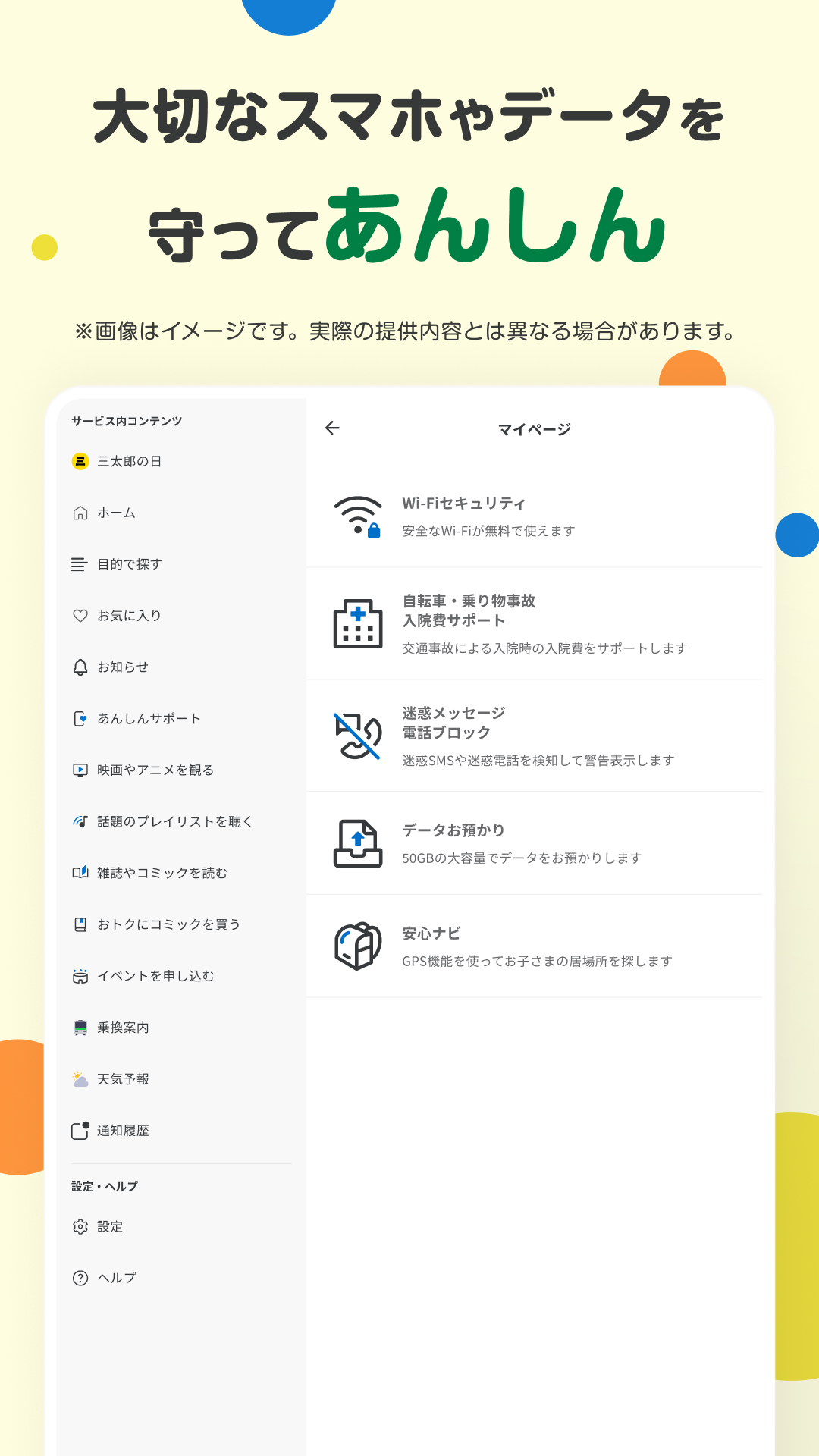This screenshot has height=1456, width=819.
Task: Click the サービス内コンテンツ section header
Action: click(x=127, y=421)
